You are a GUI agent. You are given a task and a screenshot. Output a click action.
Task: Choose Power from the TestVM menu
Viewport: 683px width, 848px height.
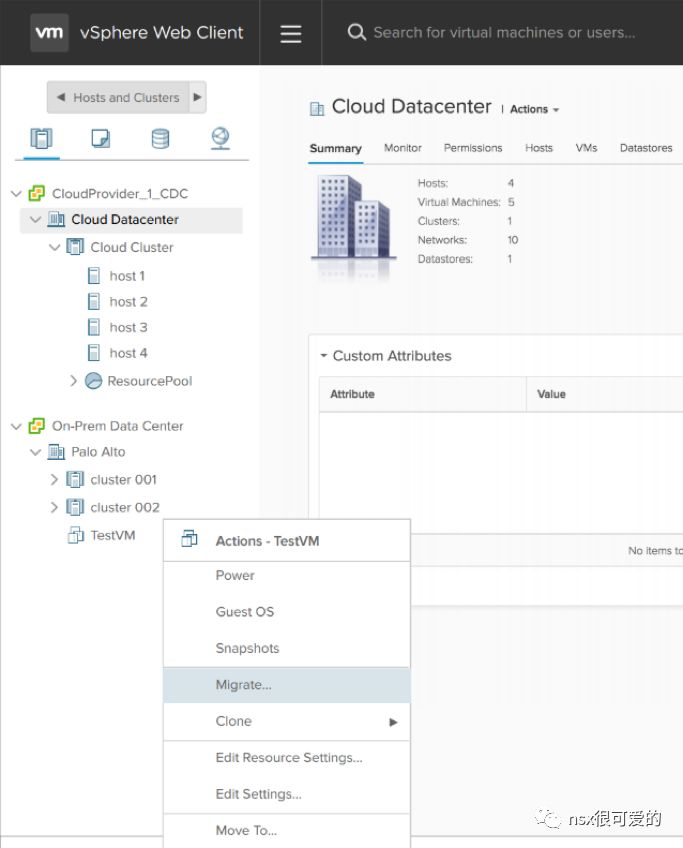coord(287,575)
